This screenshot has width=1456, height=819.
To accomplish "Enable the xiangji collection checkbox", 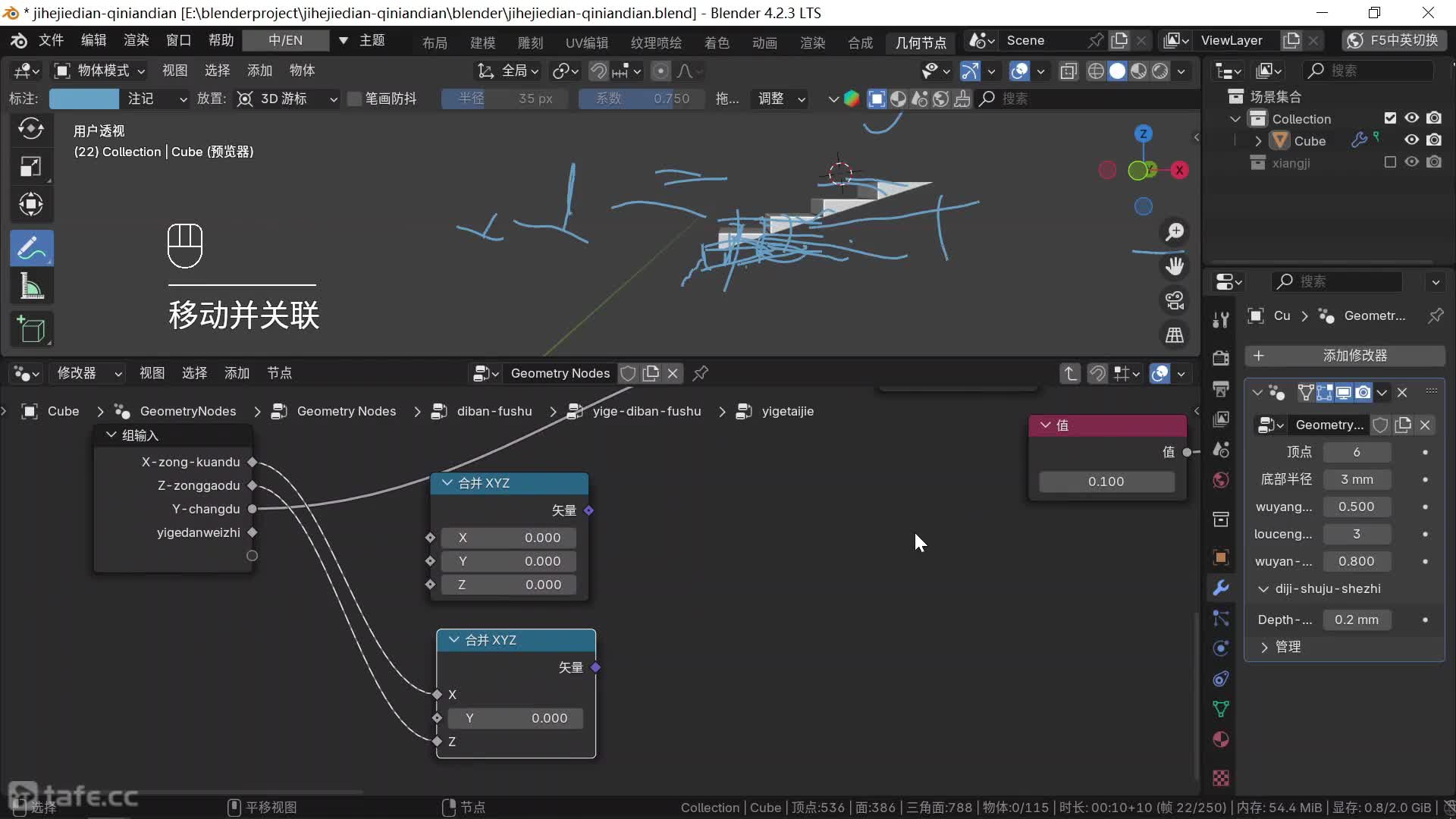I will click(x=1390, y=162).
